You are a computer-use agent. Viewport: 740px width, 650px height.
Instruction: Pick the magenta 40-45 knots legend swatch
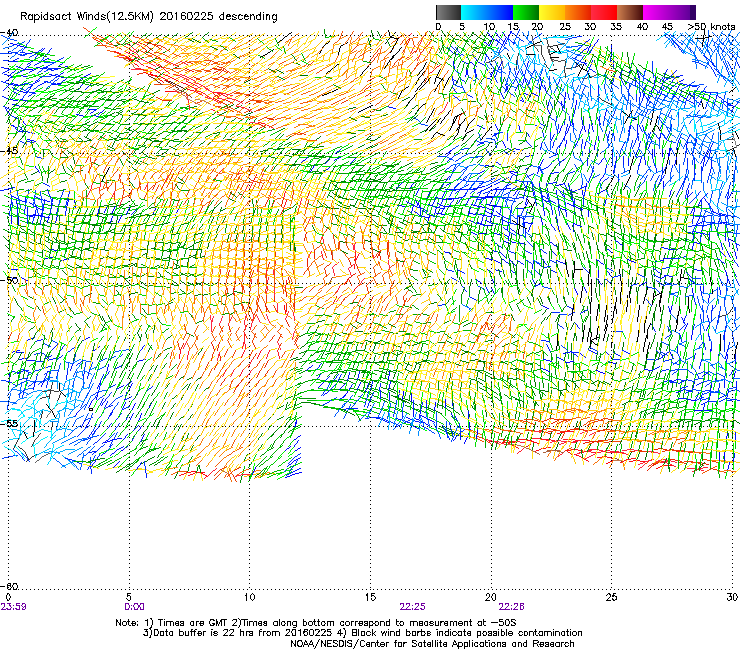click(656, 12)
